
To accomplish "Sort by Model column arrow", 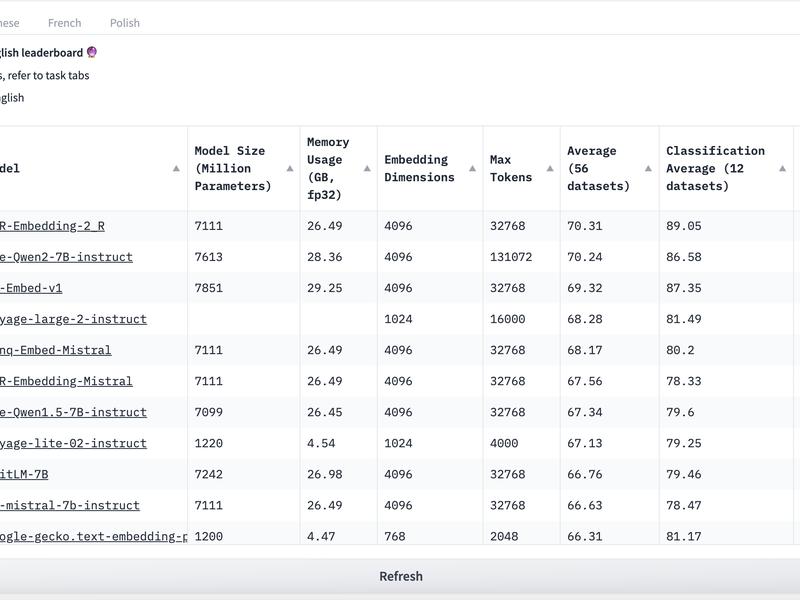I will [x=176, y=168].
